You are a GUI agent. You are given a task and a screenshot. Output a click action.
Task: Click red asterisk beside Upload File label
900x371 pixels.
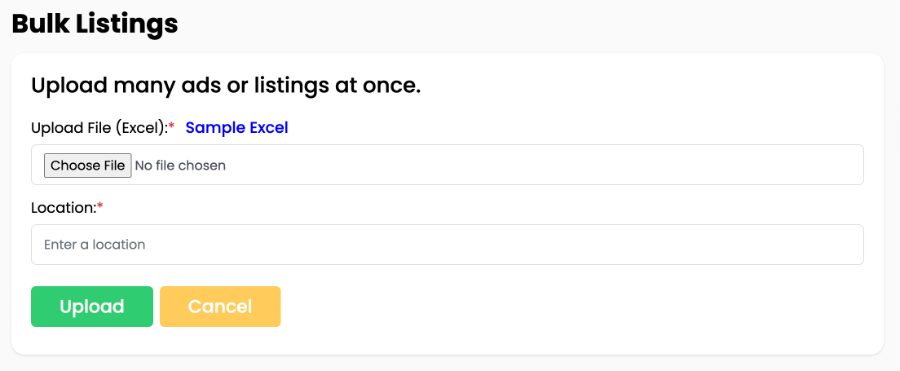[171, 126]
